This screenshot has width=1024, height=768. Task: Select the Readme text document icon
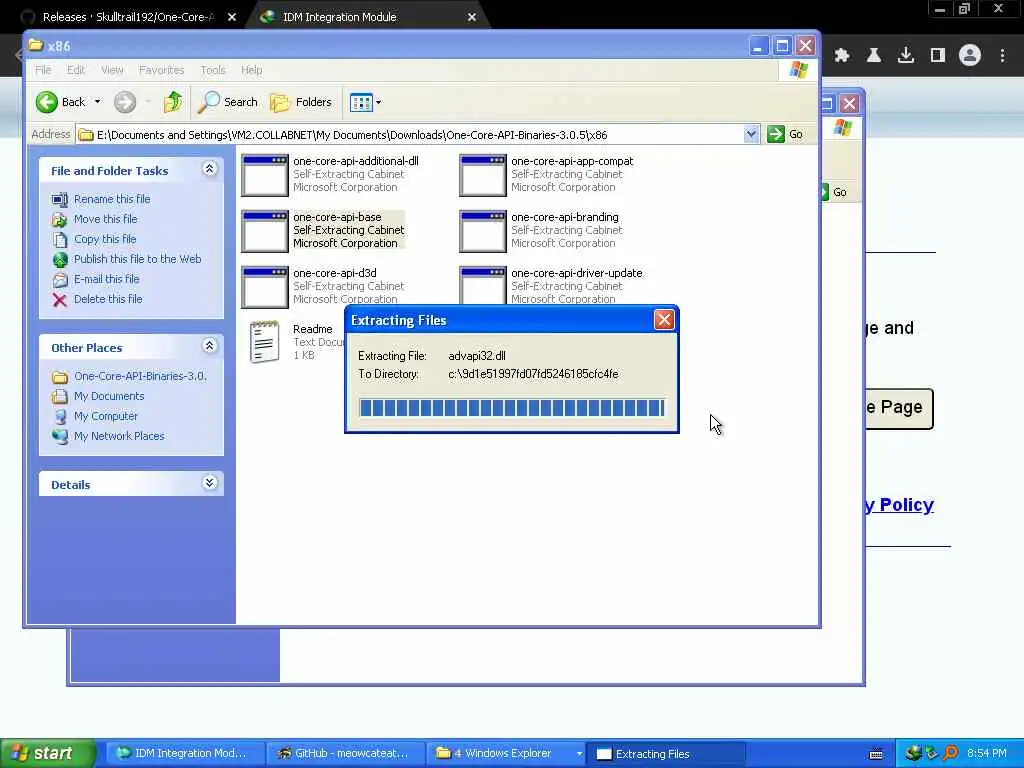pos(264,342)
